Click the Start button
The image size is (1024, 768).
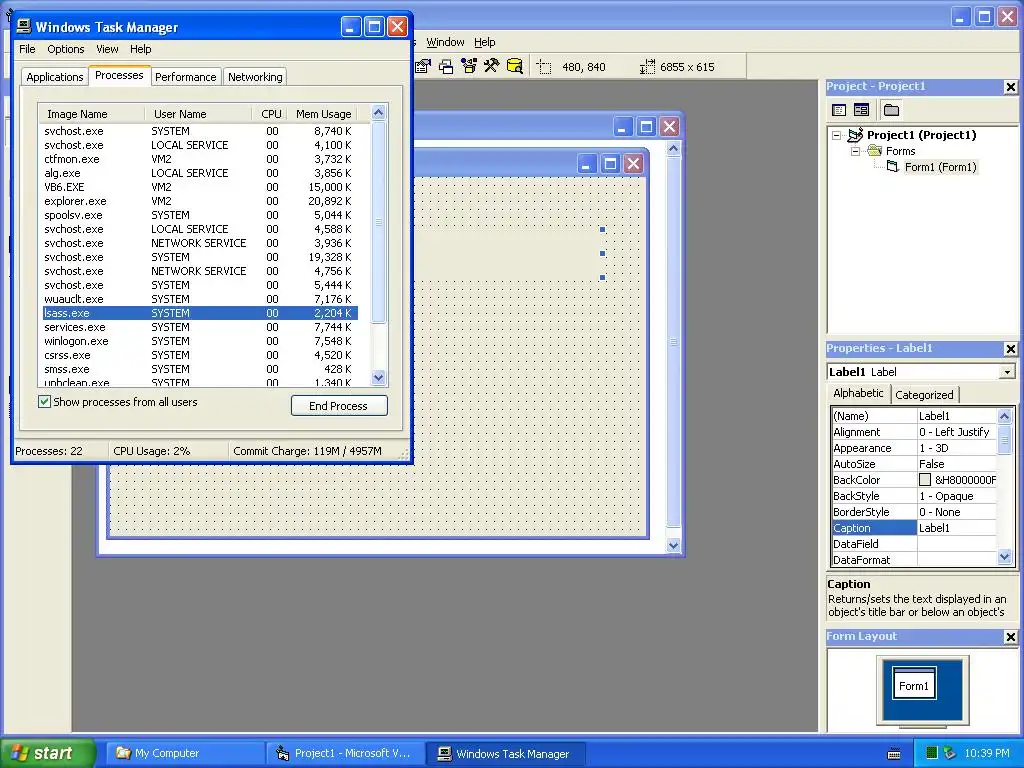coord(47,754)
